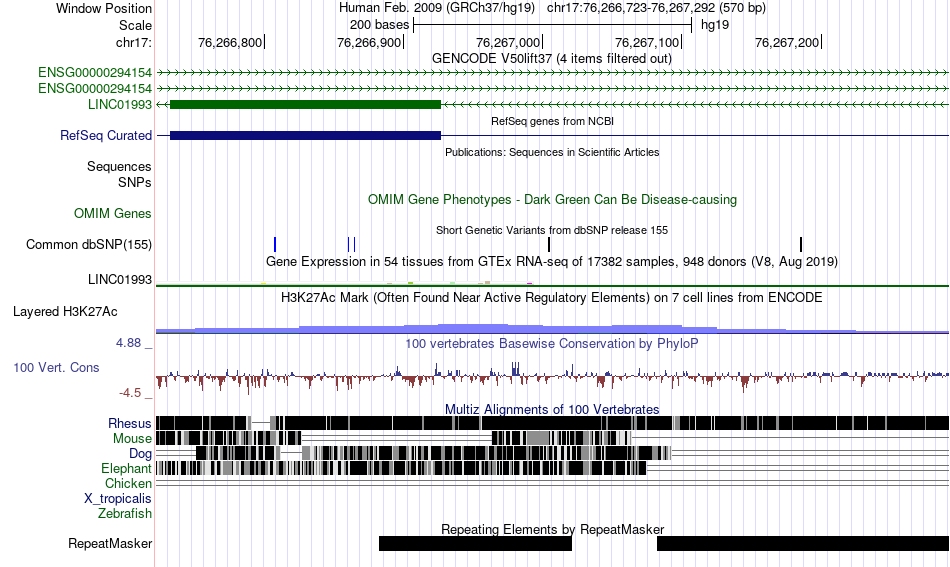Image resolution: width=950 pixels, height=567 pixels.
Task: Open the Common dbSNP(155) track label
Action: (x=88, y=245)
